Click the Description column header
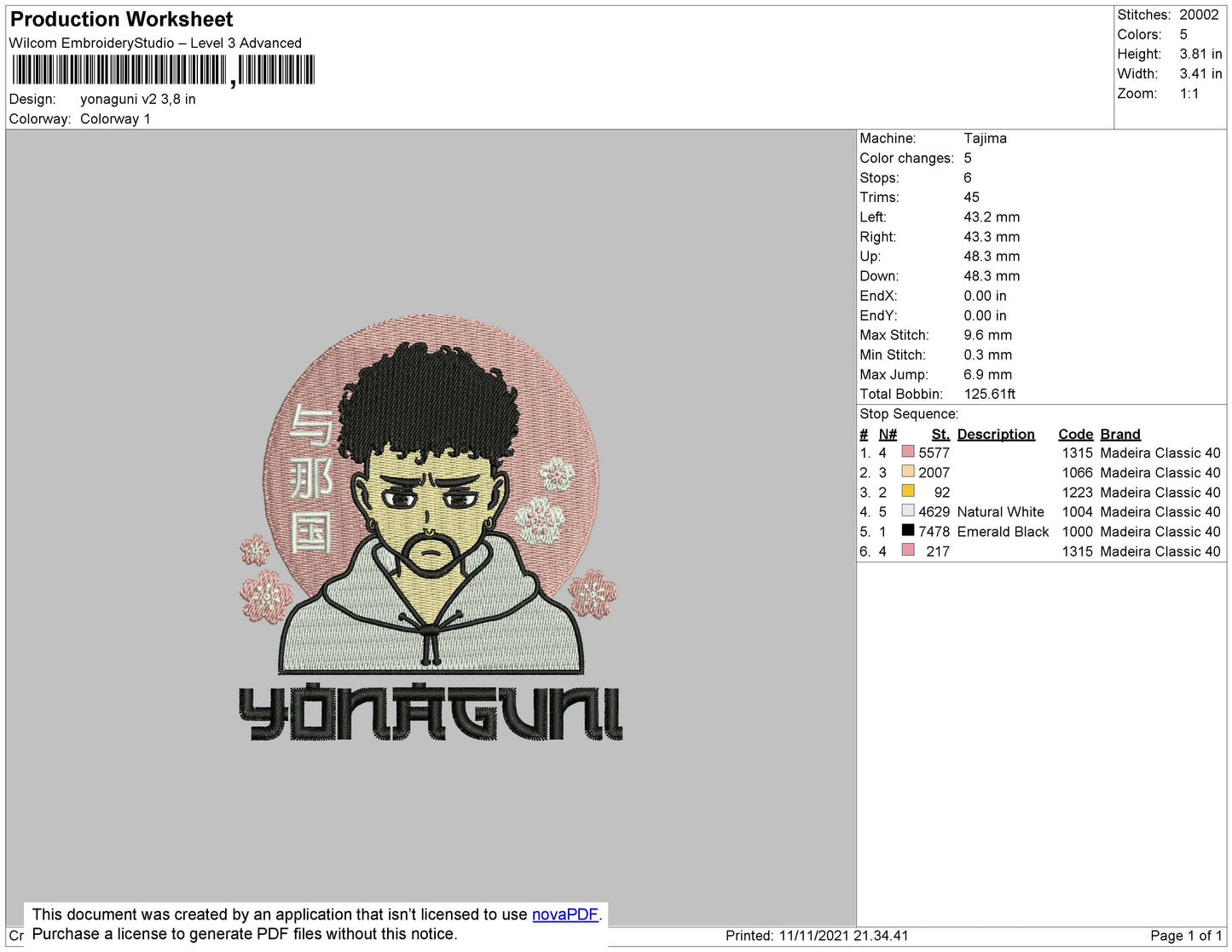1232x952 pixels. [996, 434]
